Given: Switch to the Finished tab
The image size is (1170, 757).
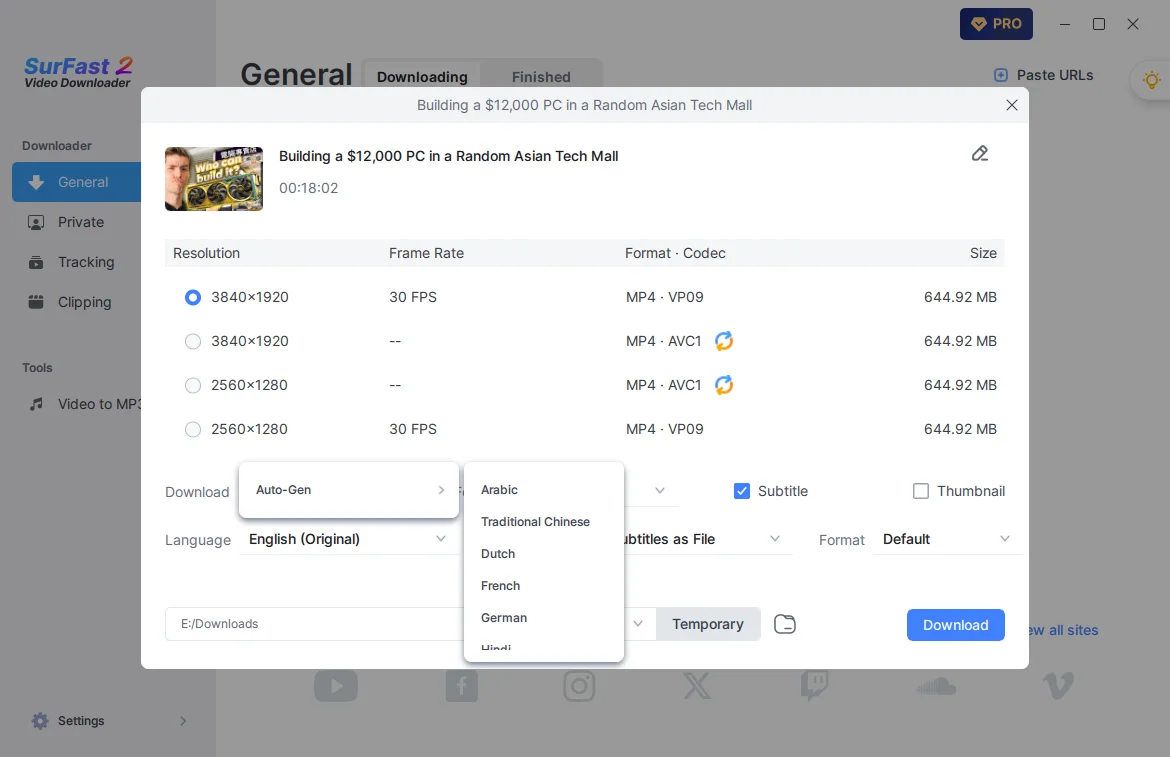Looking at the screenshot, I should [x=541, y=77].
